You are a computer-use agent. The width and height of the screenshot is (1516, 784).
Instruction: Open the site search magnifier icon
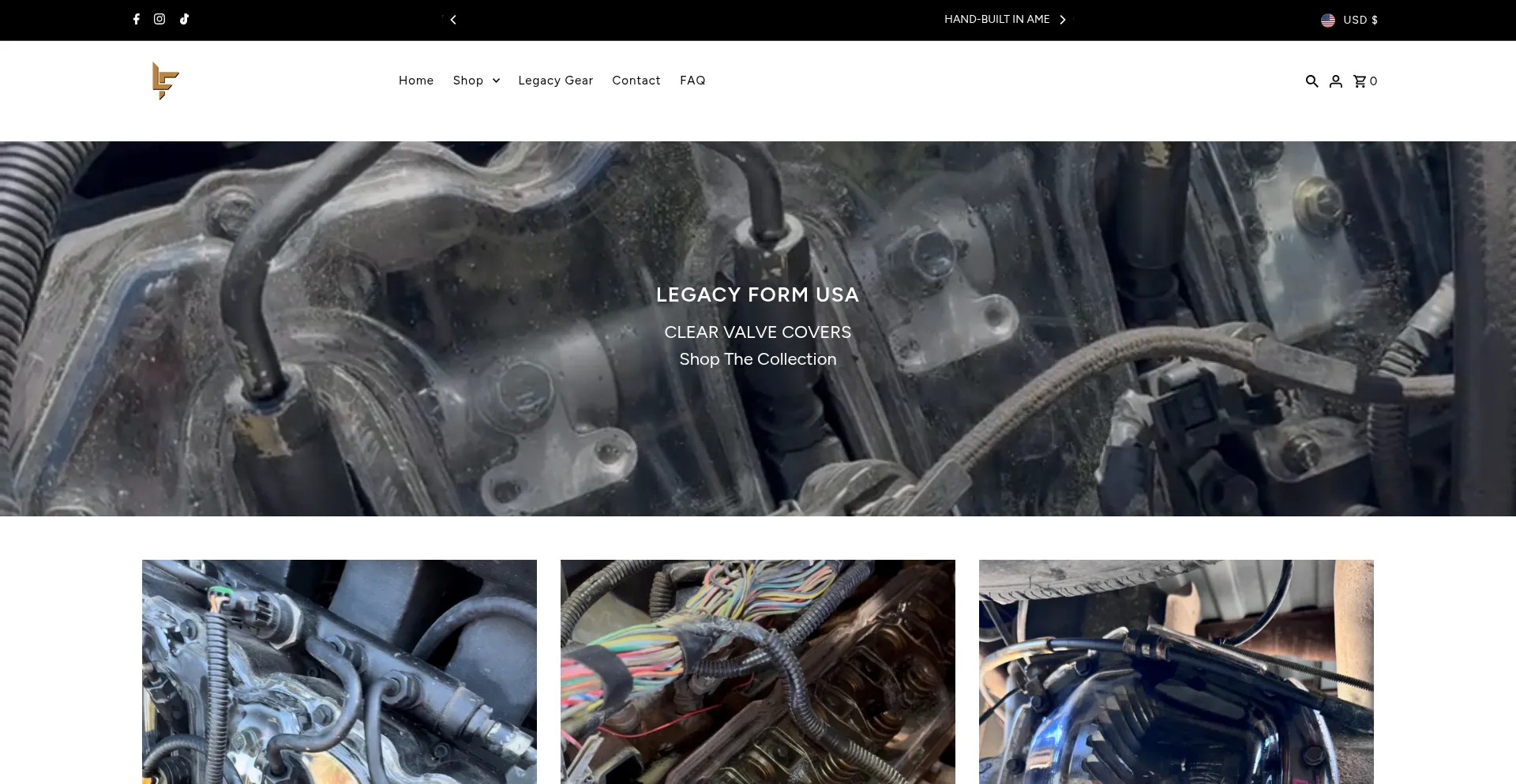pyautogui.click(x=1311, y=81)
